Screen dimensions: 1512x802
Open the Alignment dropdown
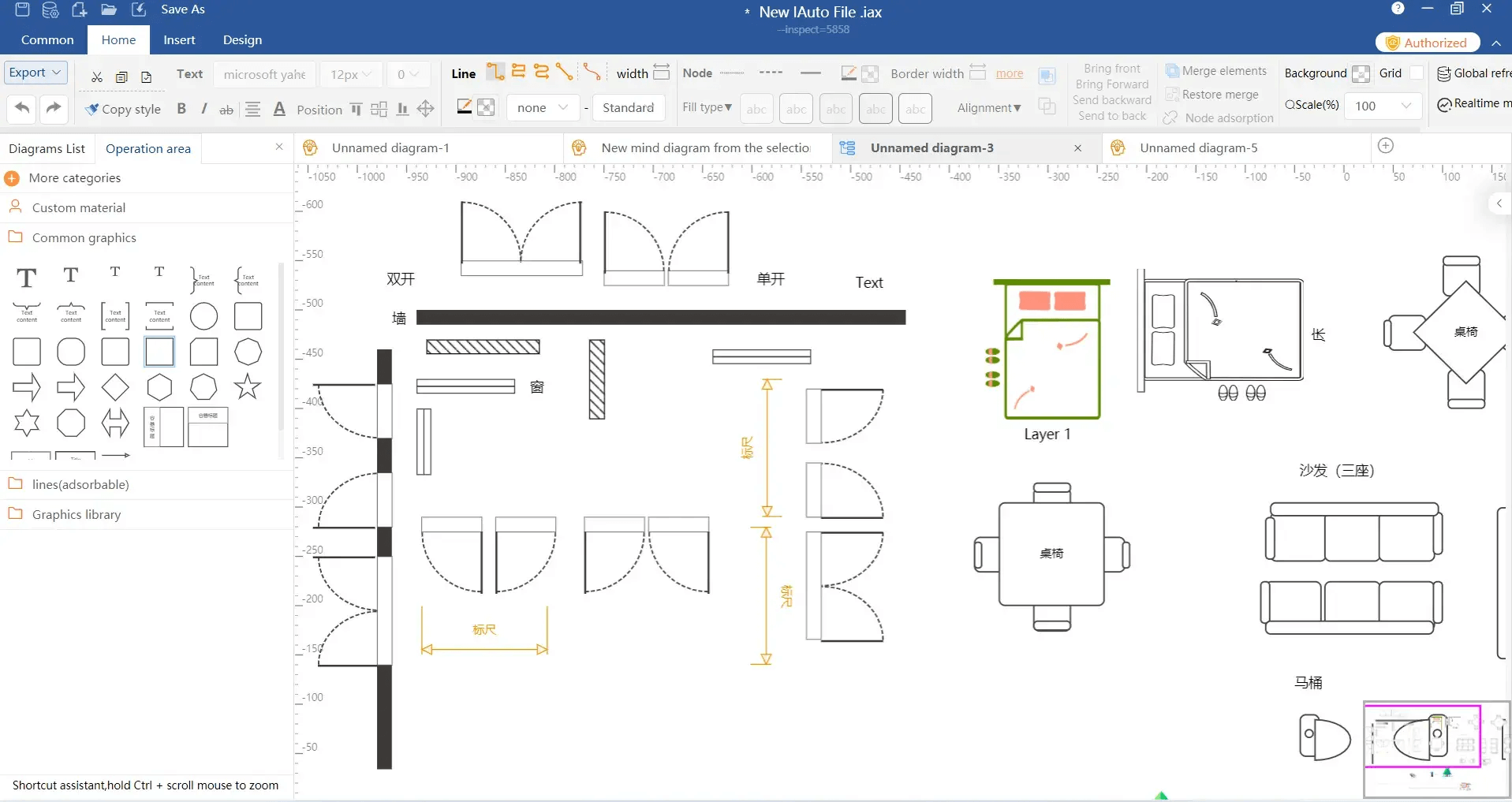(989, 107)
